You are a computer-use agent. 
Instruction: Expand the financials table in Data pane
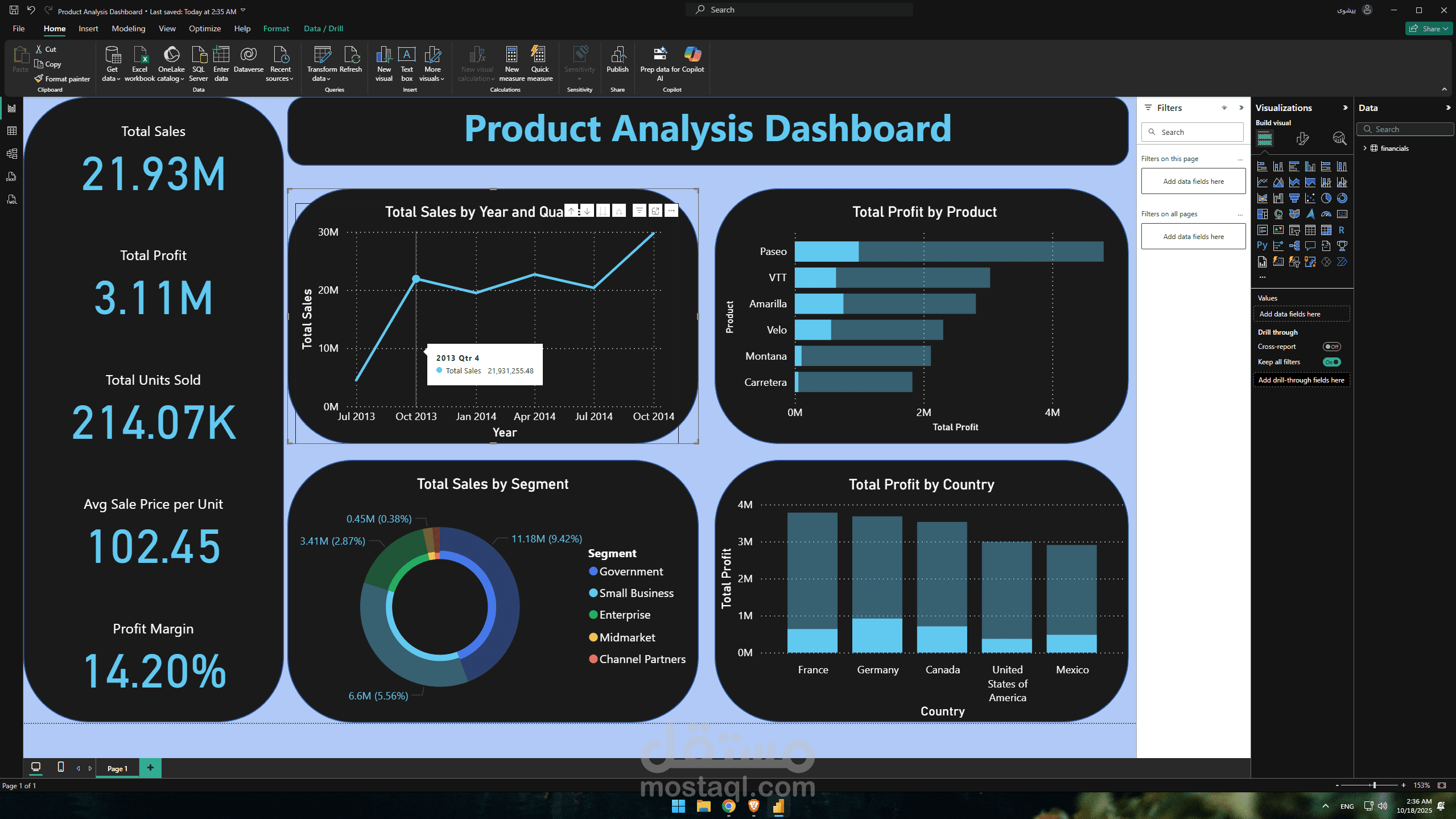tap(1365, 148)
